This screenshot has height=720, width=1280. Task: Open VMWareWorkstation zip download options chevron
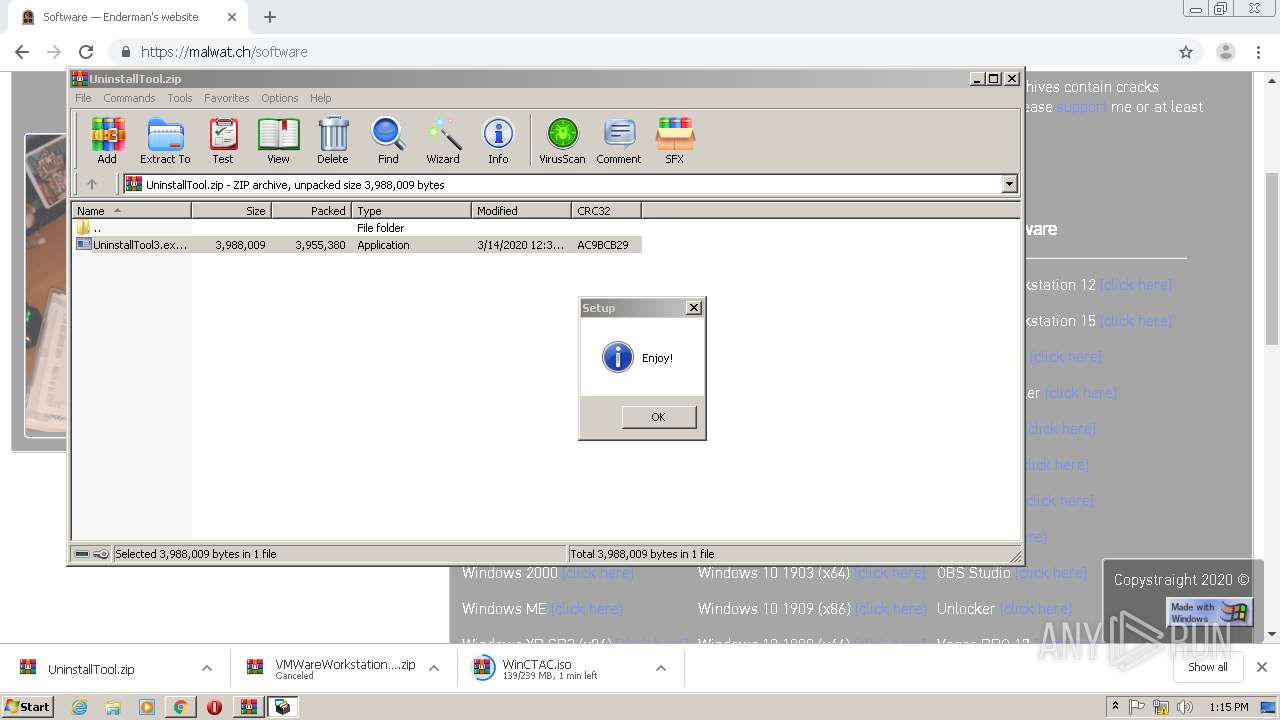click(434, 668)
